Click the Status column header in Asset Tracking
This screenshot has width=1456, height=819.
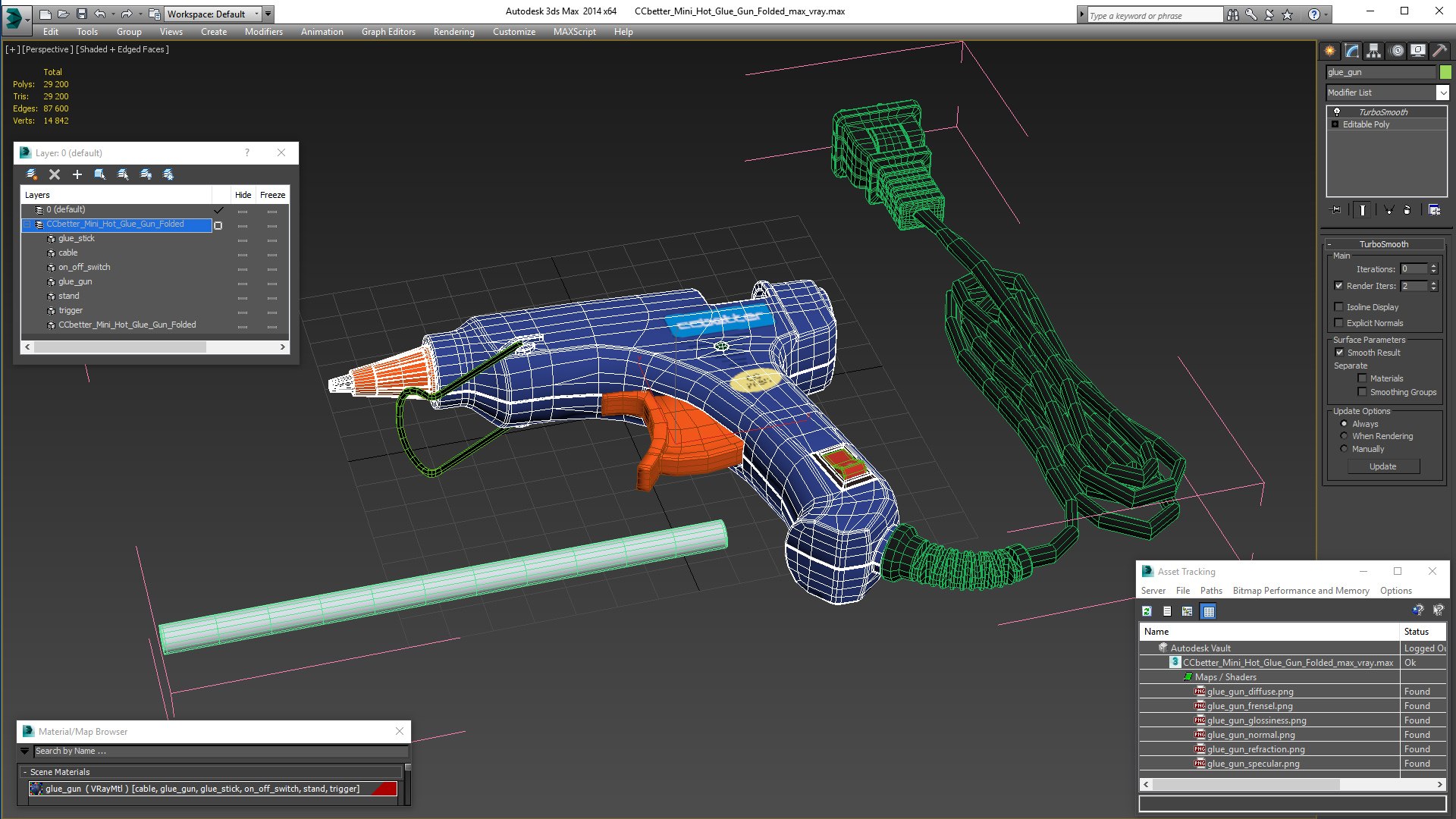(x=1423, y=632)
